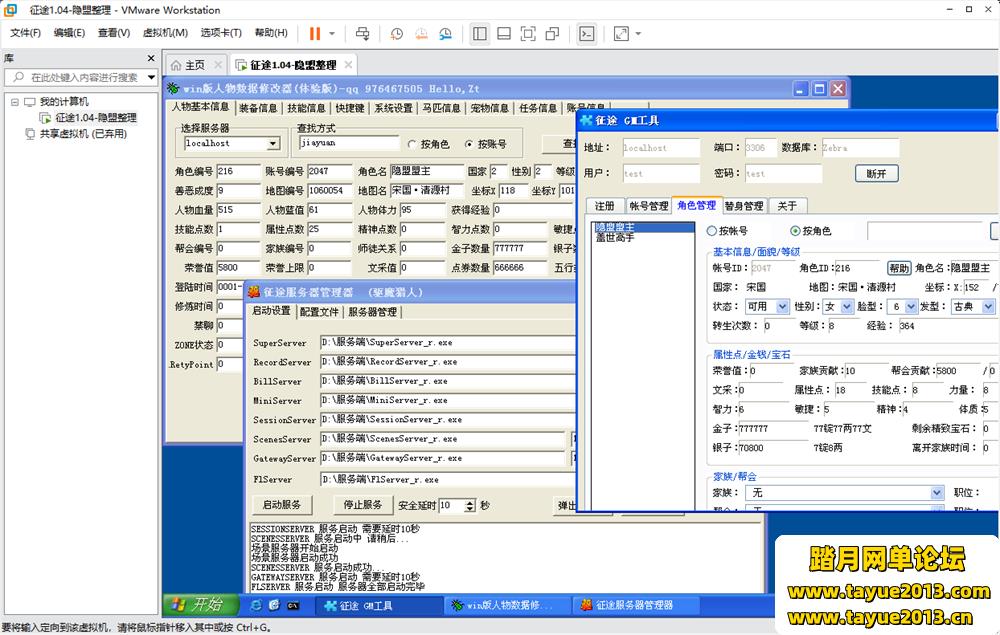
Task: Open the snapshot manager icon
Action: pos(445,33)
